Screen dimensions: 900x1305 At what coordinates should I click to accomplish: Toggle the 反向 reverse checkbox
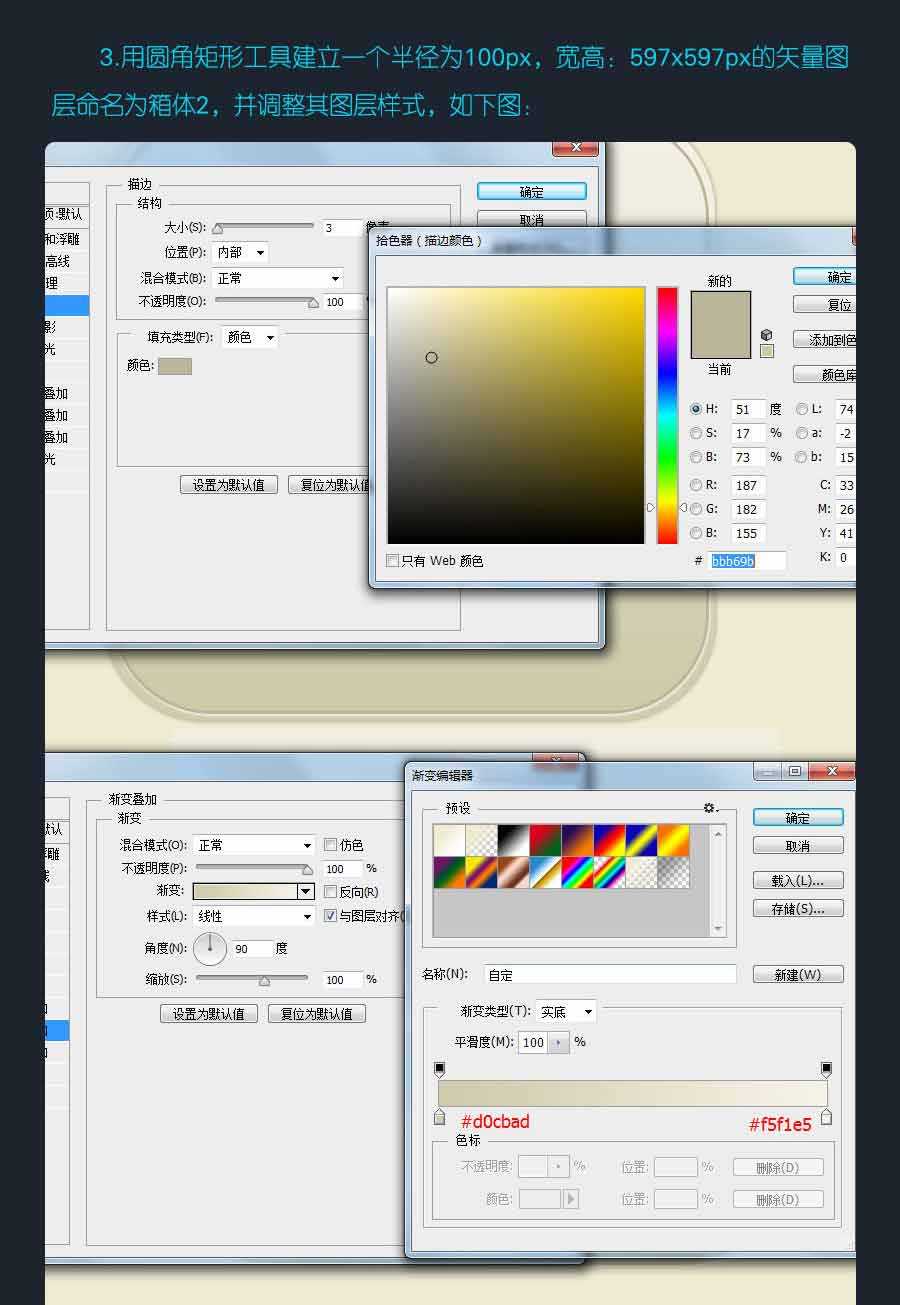pyautogui.click(x=330, y=892)
